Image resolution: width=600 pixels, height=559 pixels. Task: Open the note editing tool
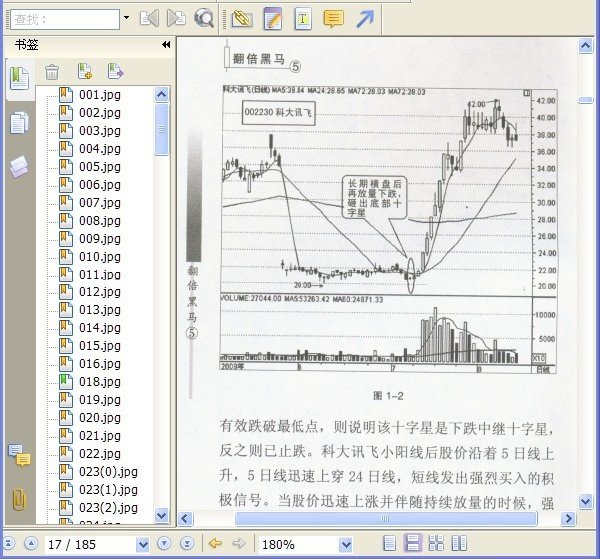pyautogui.click(x=273, y=18)
